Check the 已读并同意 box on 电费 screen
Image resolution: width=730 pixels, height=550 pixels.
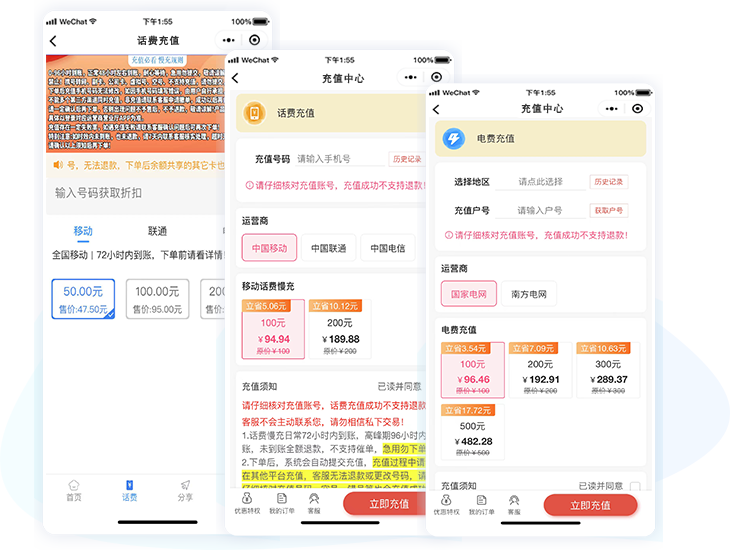pos(635,486)
